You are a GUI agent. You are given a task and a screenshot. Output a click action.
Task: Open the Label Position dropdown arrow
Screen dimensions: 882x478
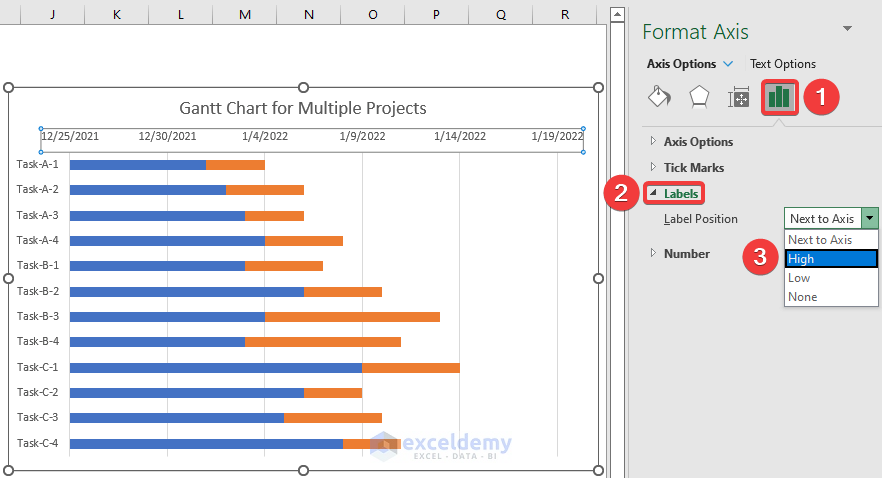pyautogui.click(x=870, y=219)
